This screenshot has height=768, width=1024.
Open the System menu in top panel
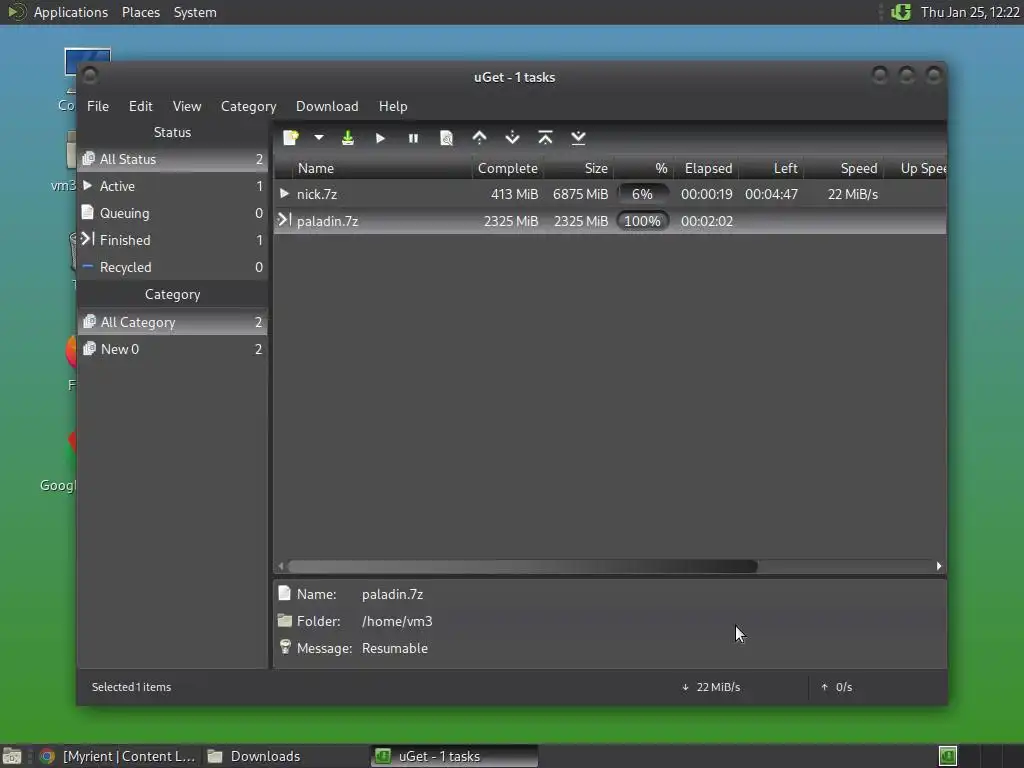point(195,12)
